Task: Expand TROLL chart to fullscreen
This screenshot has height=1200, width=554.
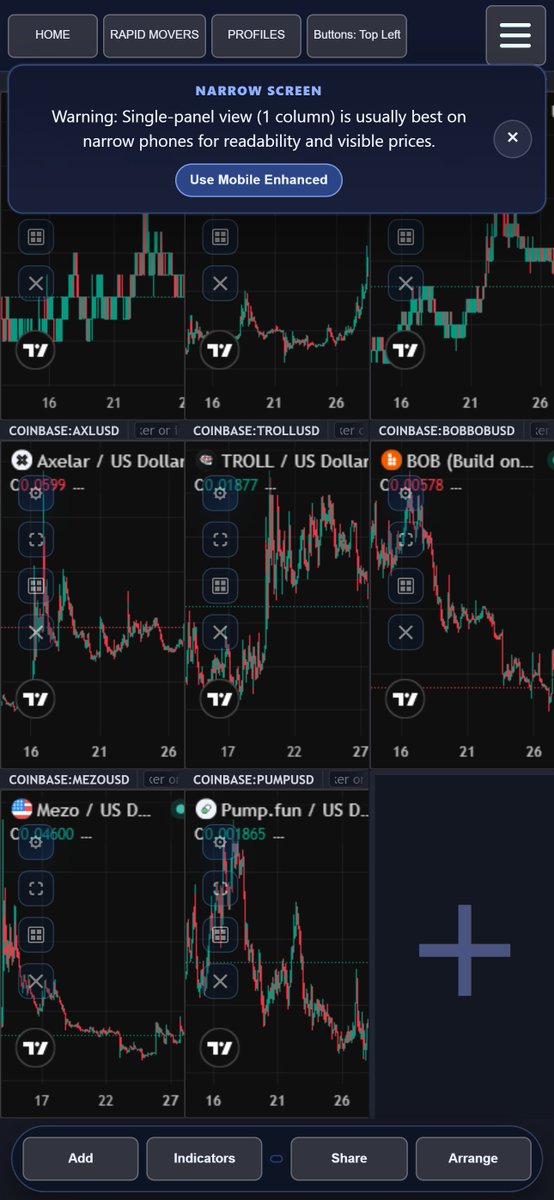Action: 220,540
